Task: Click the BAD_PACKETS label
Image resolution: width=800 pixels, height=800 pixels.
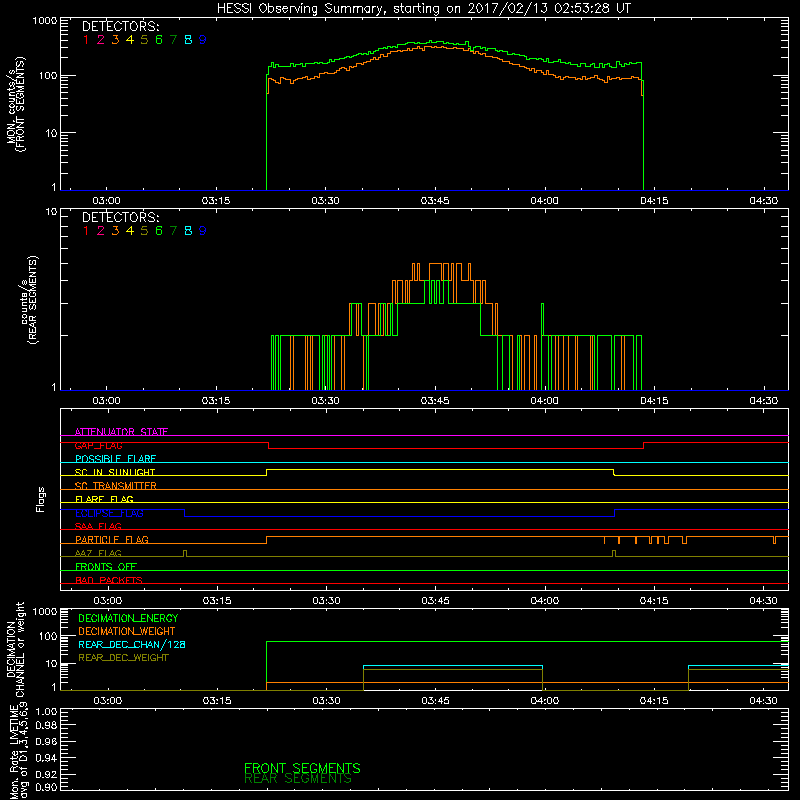Action: [x=109, y=581]
